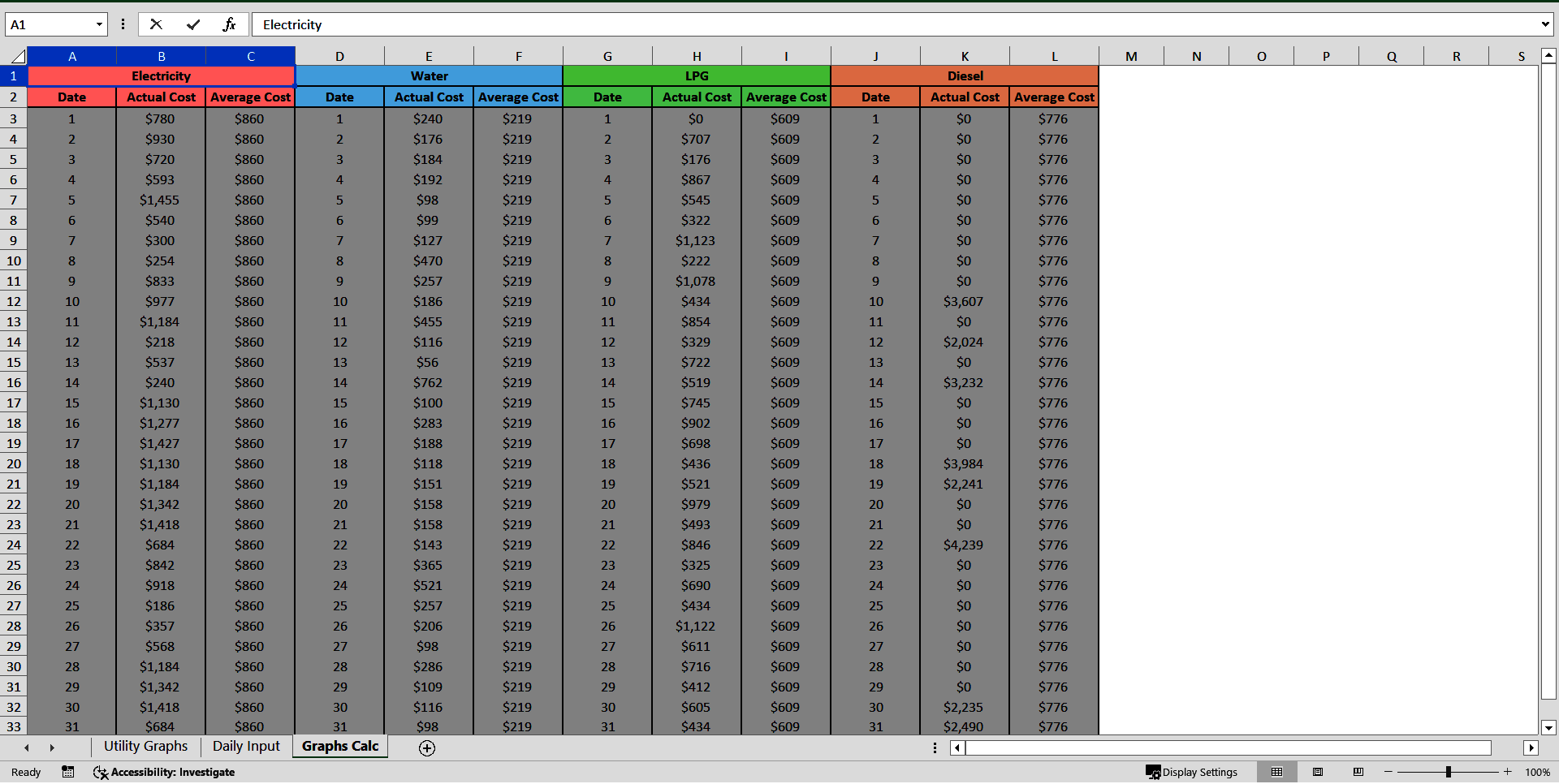The width and height of the screenshot is (1559, 784).
Task: Click vertical scrollbar up arrow
Action: tap(1548, 56)
